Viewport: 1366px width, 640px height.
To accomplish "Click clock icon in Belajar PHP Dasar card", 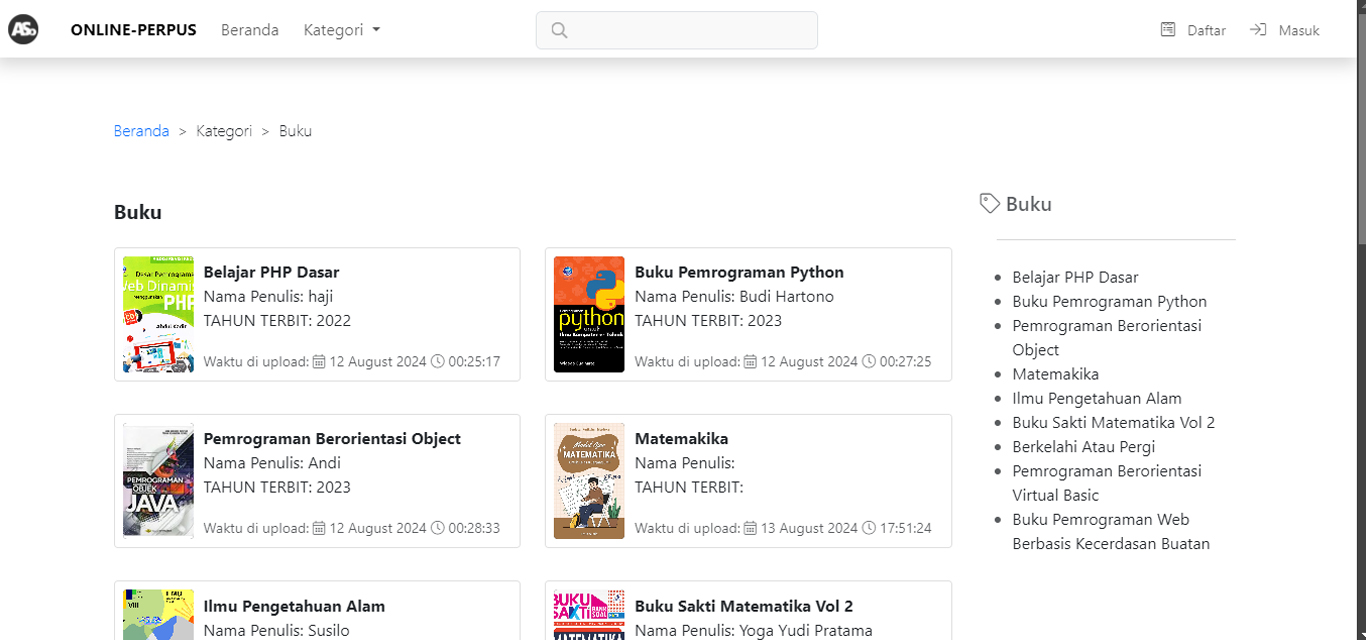I will tap(437, 361).
